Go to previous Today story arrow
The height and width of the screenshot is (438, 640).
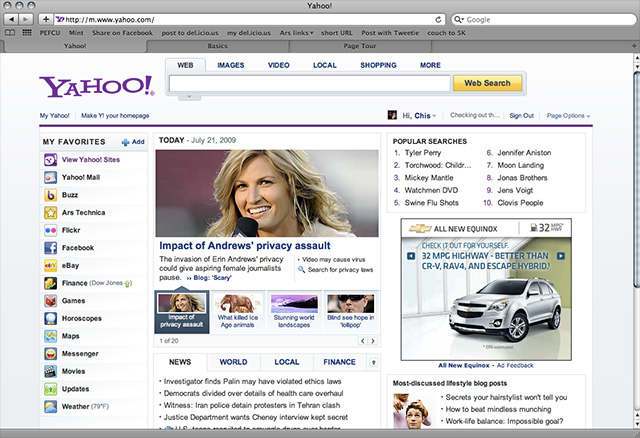(x=362, y=341)
